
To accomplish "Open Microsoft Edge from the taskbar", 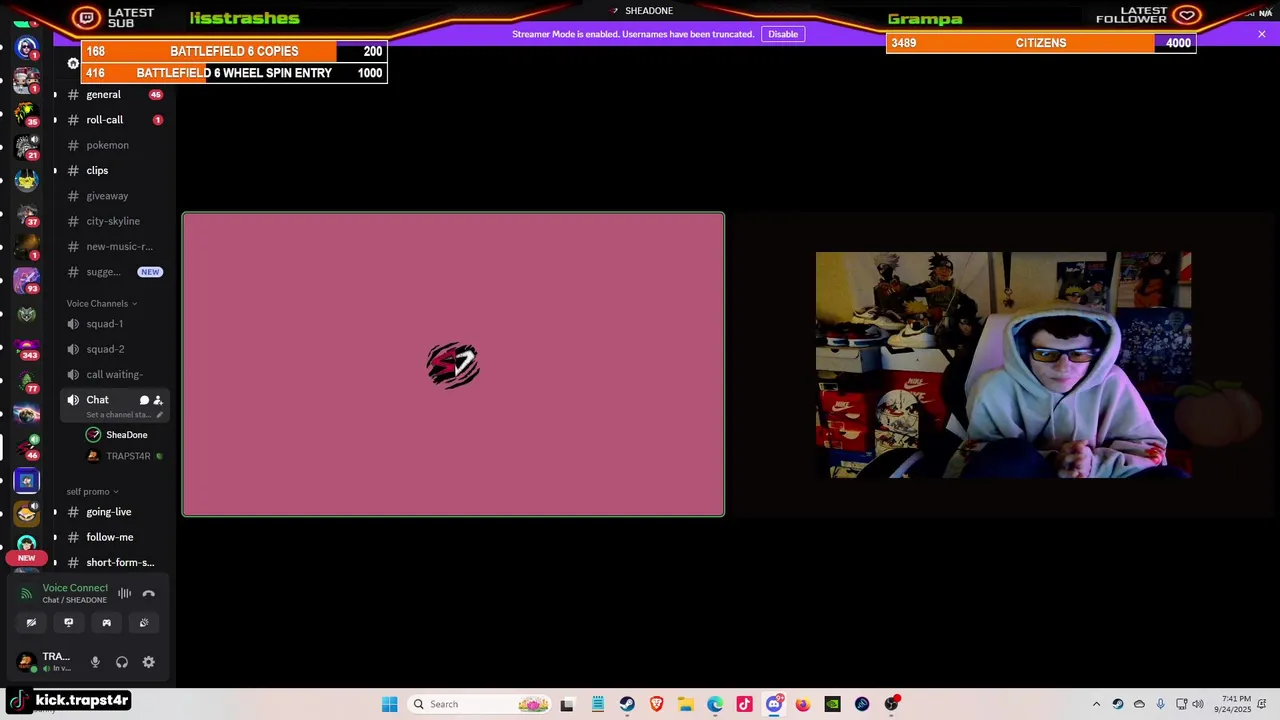I will (x=715, y=704).
